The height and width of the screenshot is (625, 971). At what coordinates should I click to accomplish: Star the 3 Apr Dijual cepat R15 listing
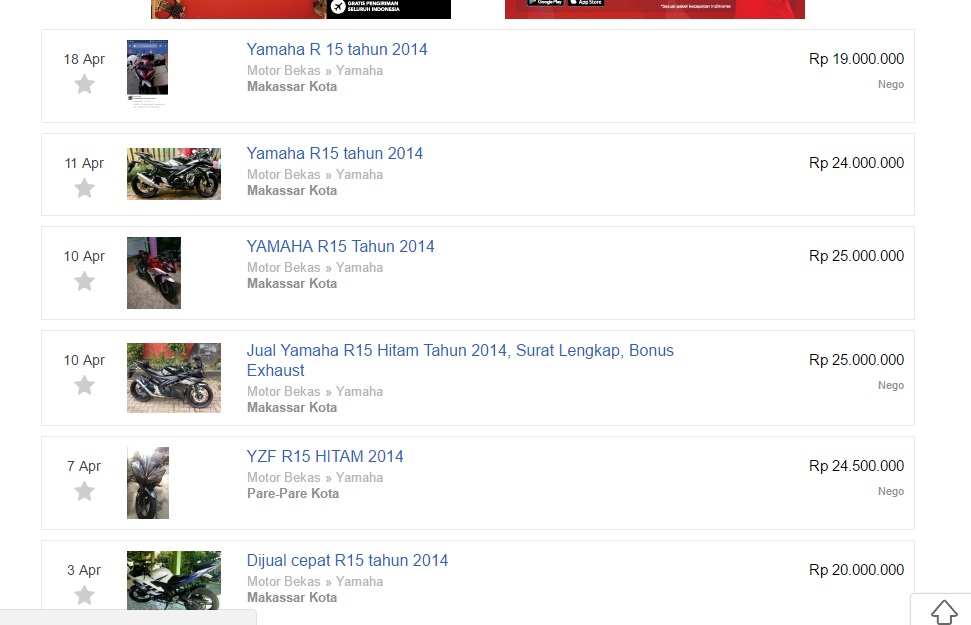click(x=85, y=595)
